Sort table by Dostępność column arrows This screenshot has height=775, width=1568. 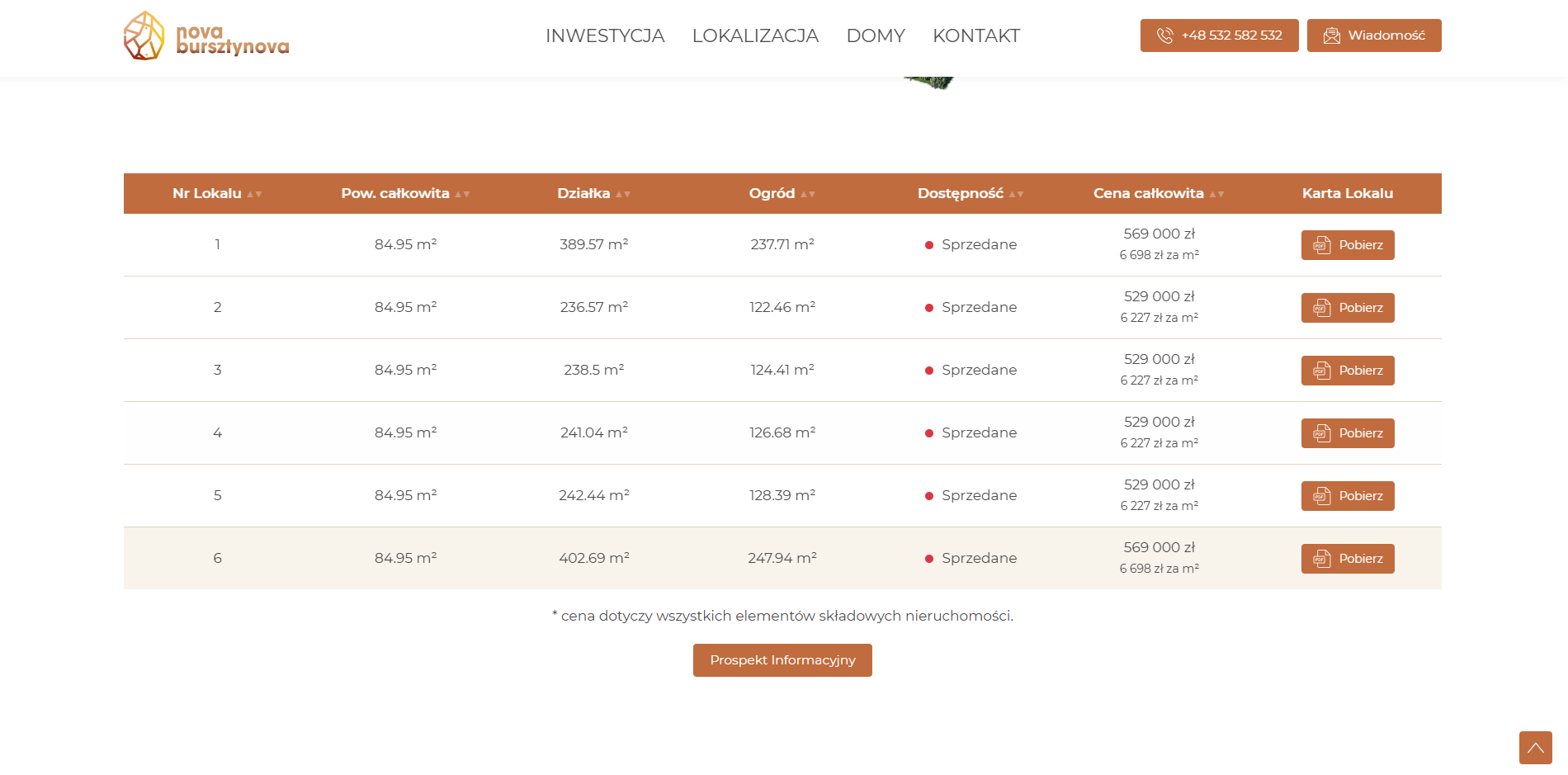pyautogui.click(x=1016, y=194)
